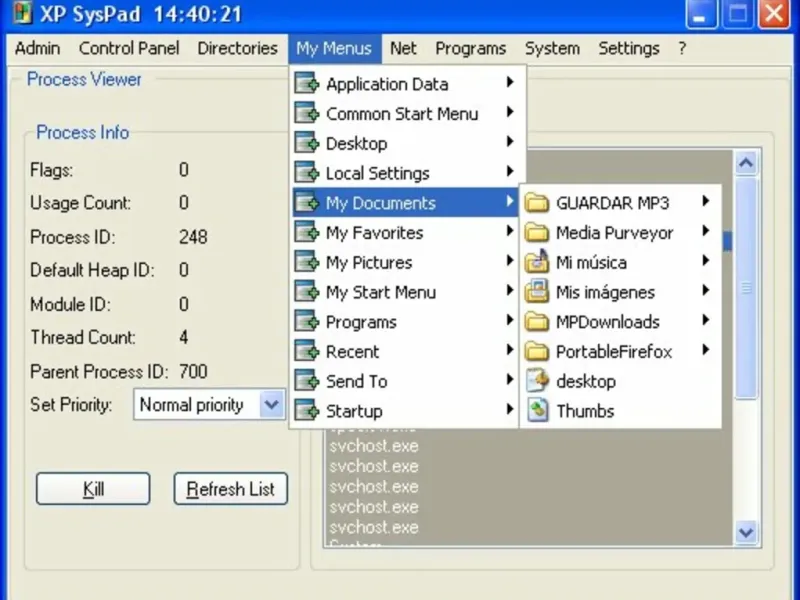Click the My Documents entry icon
The width and height of the screenshot is (800, 600).
pyautogui.click(x=307, y=203)
